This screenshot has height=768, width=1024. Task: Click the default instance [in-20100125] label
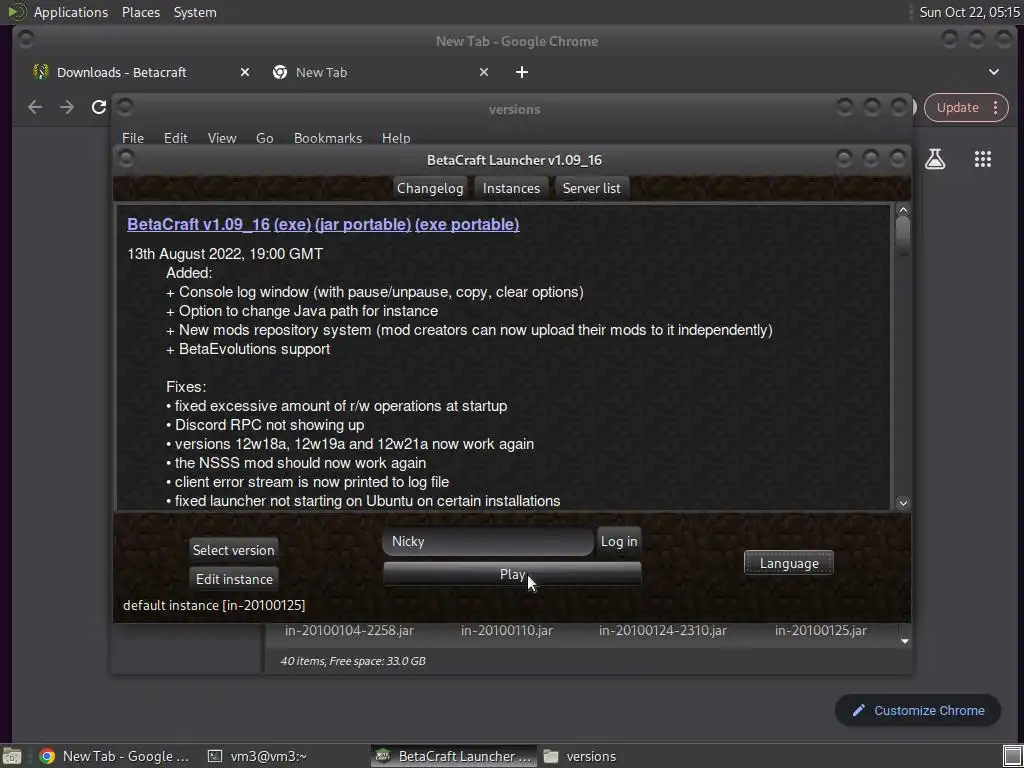click(x=214, y=605)
